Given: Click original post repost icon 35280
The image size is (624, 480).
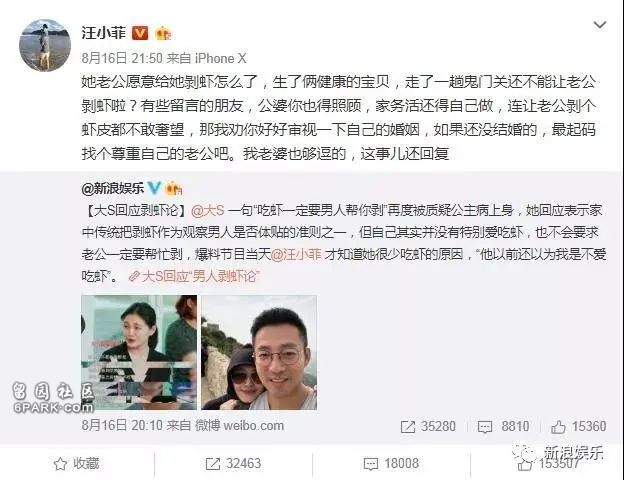Looking at the screenshot, I should 428,427.
